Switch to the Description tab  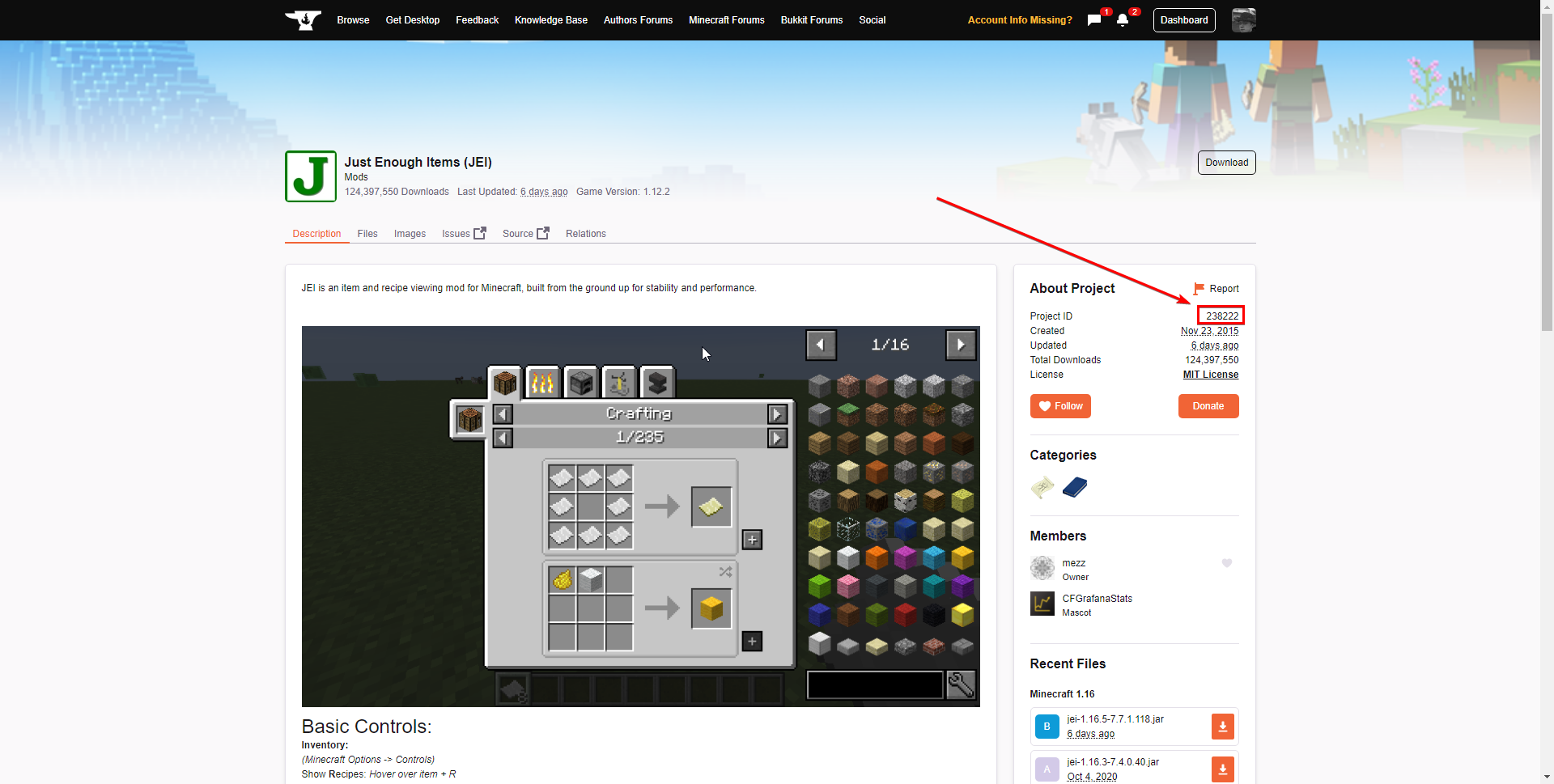click(x=316, y=234)
